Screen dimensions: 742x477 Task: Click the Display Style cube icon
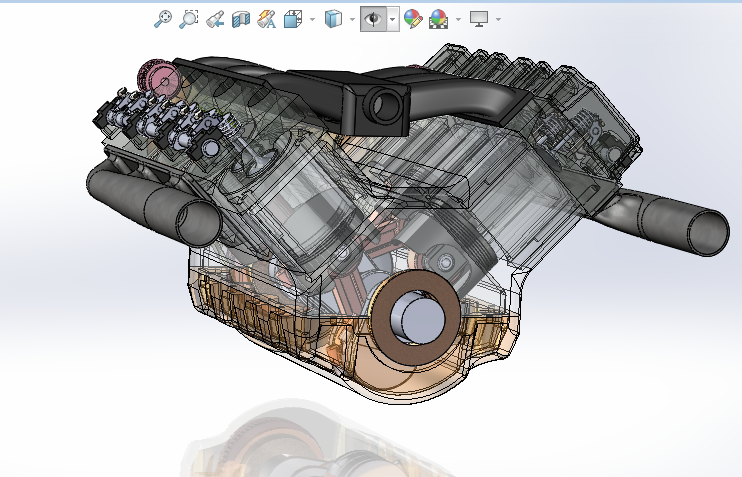pyautogui.click(x=333, y=19)
